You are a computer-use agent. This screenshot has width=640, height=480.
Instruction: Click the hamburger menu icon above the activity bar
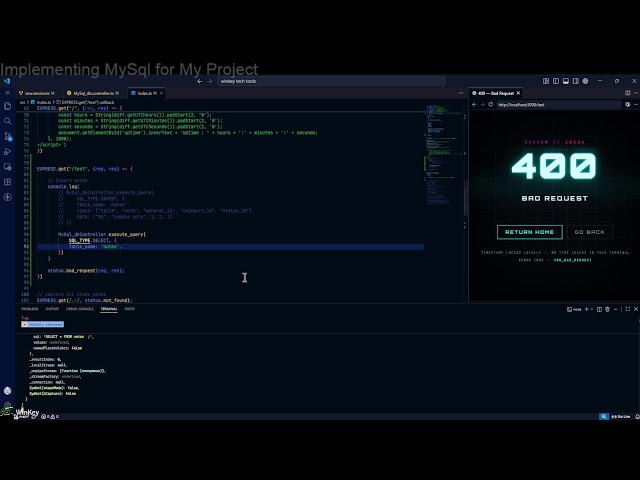click(x=7, y=93)
